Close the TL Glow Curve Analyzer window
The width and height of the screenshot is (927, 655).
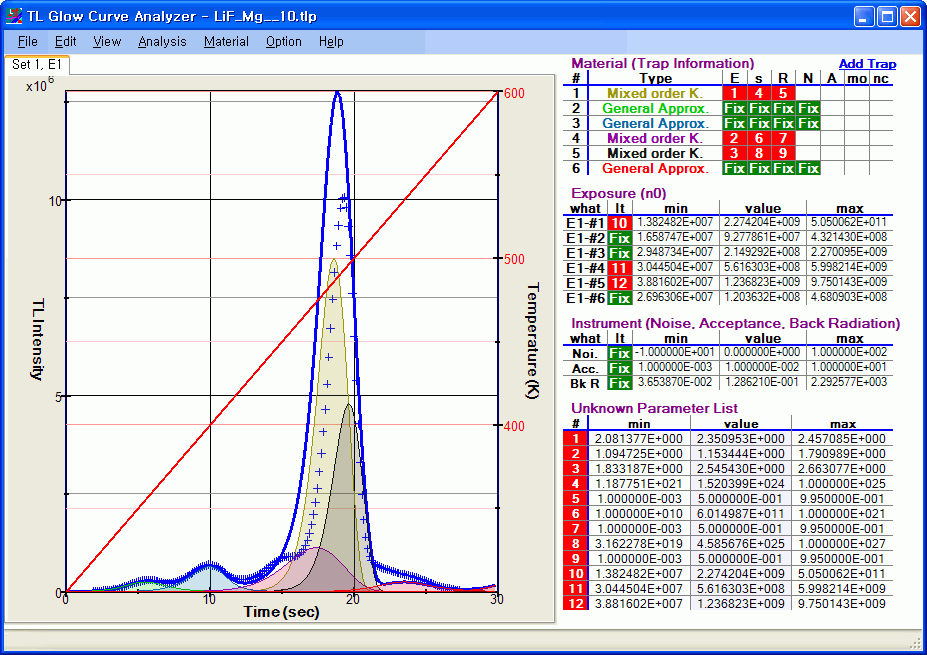(909, 17)
